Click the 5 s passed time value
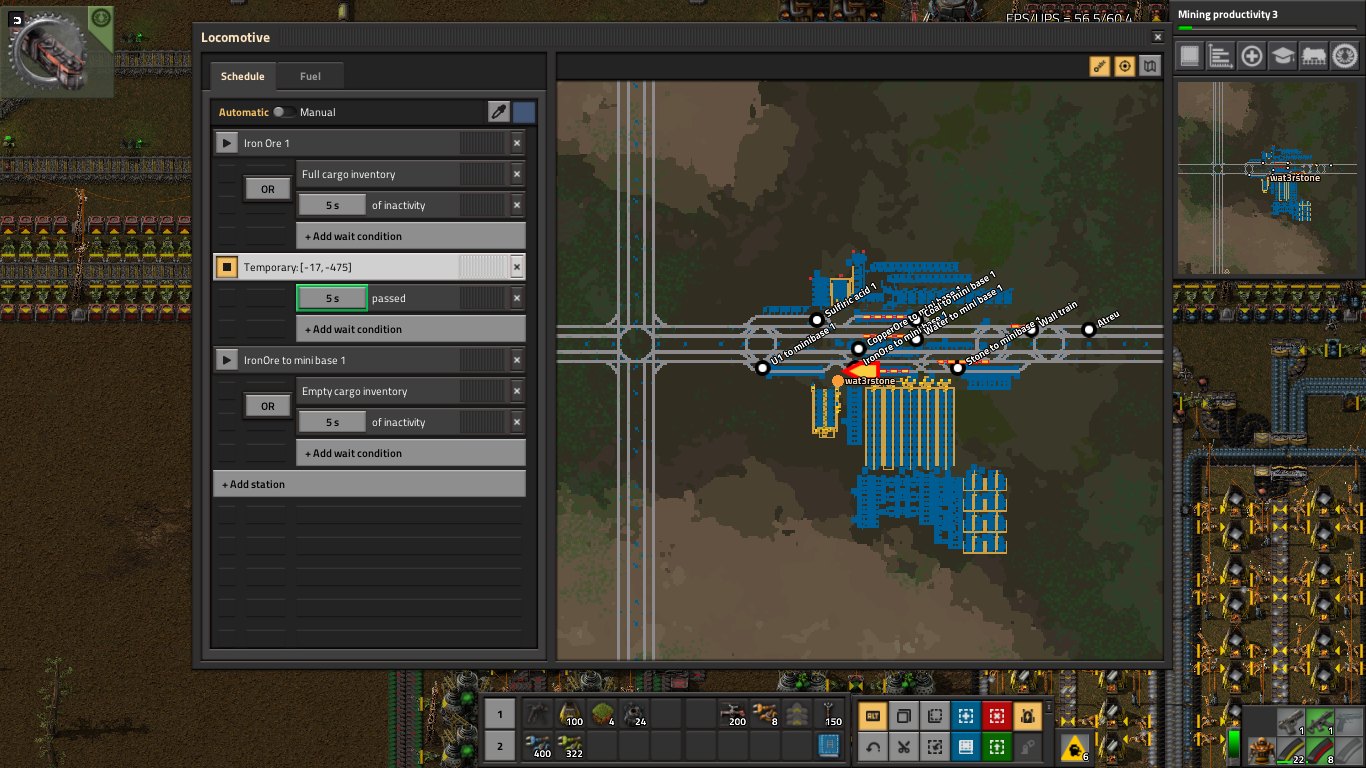 332,298
